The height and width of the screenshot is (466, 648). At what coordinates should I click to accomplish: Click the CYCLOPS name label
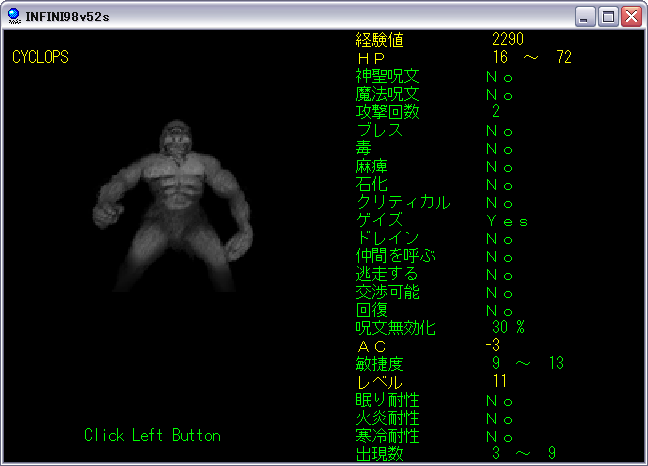click(x=40, y=57)
